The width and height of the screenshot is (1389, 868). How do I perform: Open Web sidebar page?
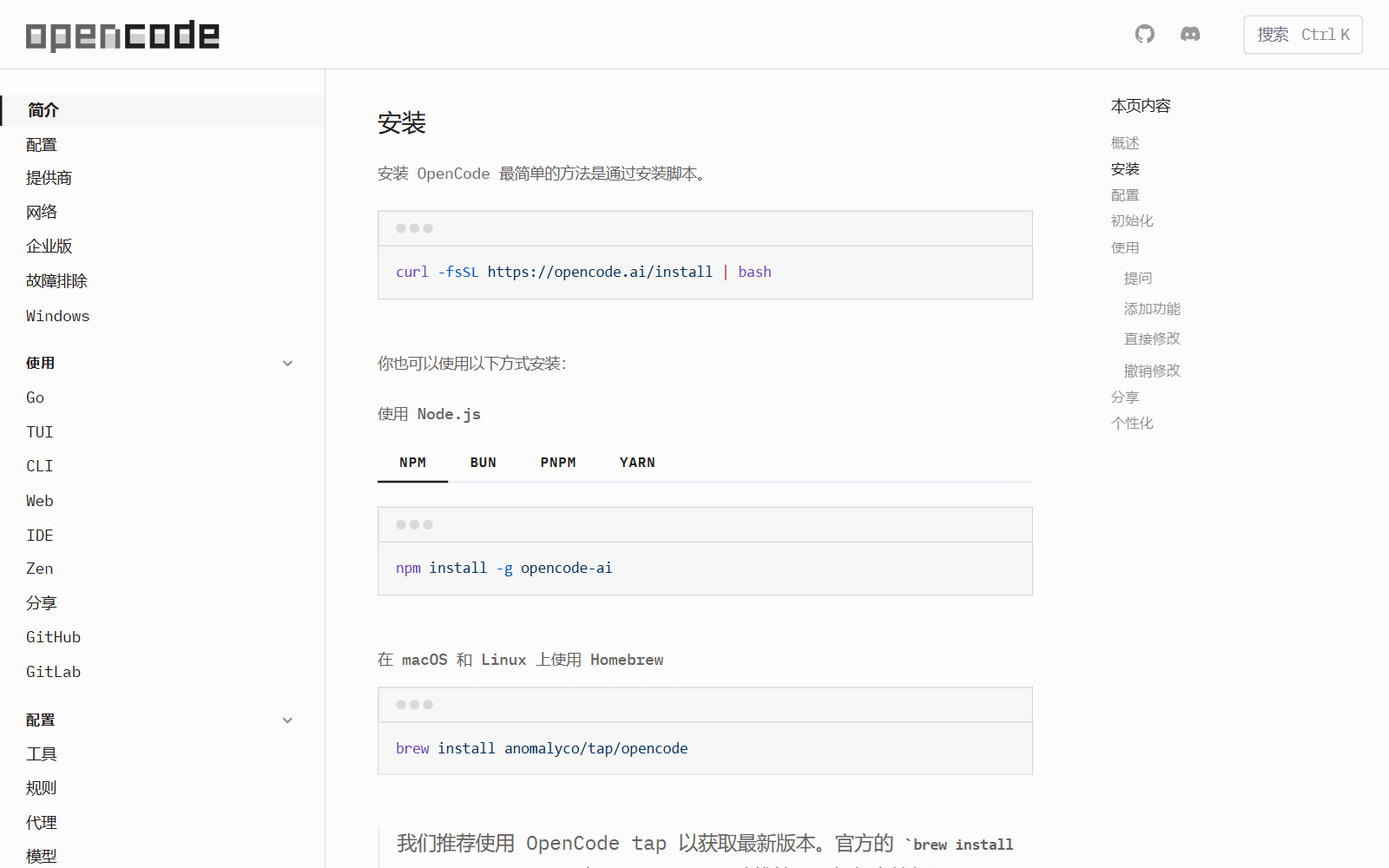(x=40, y=501)
